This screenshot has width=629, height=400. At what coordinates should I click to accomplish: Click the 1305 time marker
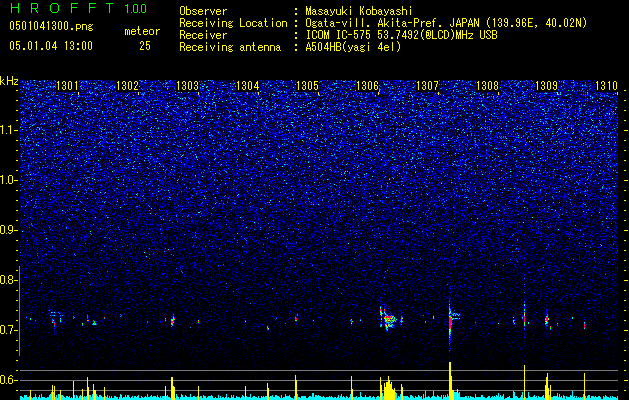307,85
